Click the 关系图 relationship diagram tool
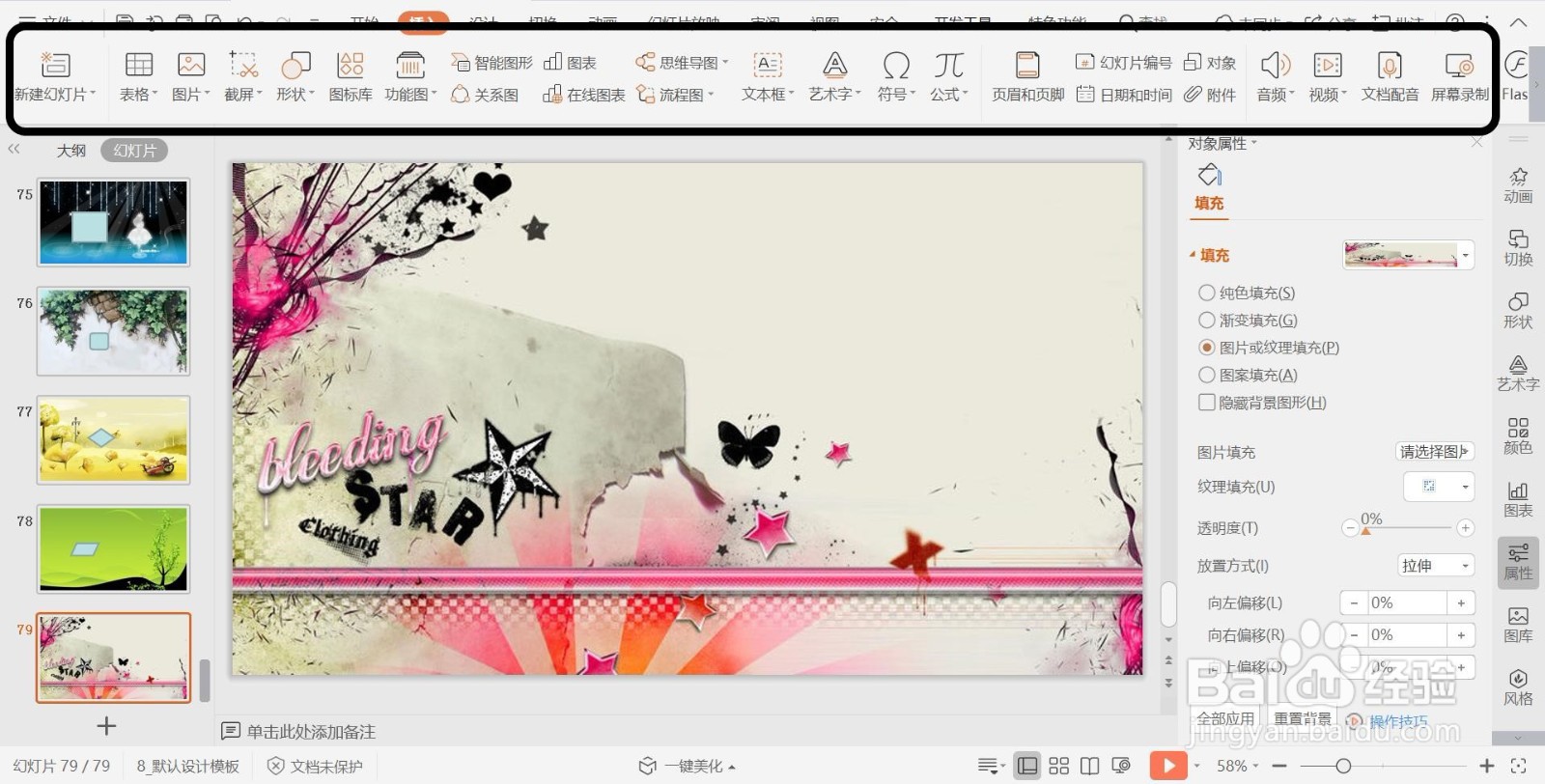The image size is (1545, 784). pyautogui.click(x=485, y=95)
